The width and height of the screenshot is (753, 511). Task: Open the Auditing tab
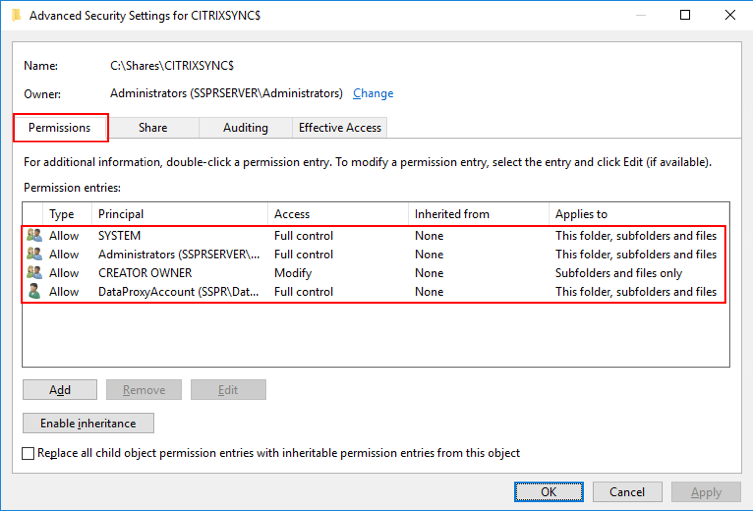click(245, 128)
